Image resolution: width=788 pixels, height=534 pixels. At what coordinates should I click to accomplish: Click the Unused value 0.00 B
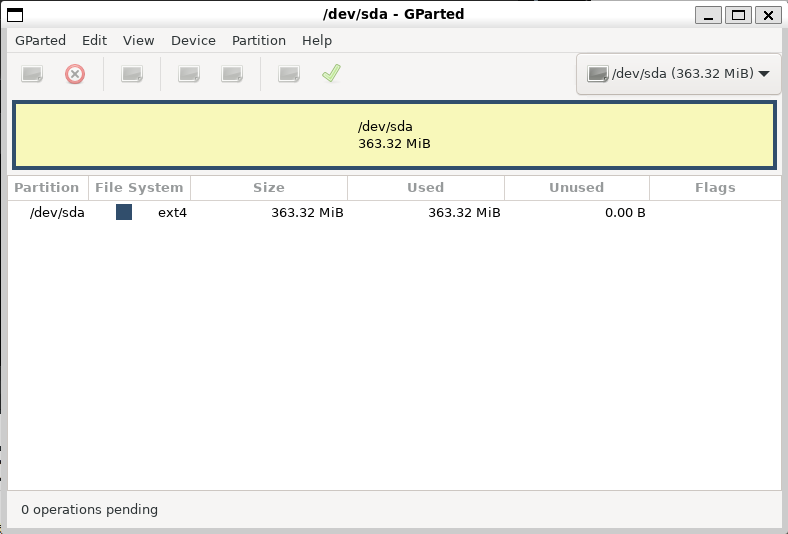point(625,213)
